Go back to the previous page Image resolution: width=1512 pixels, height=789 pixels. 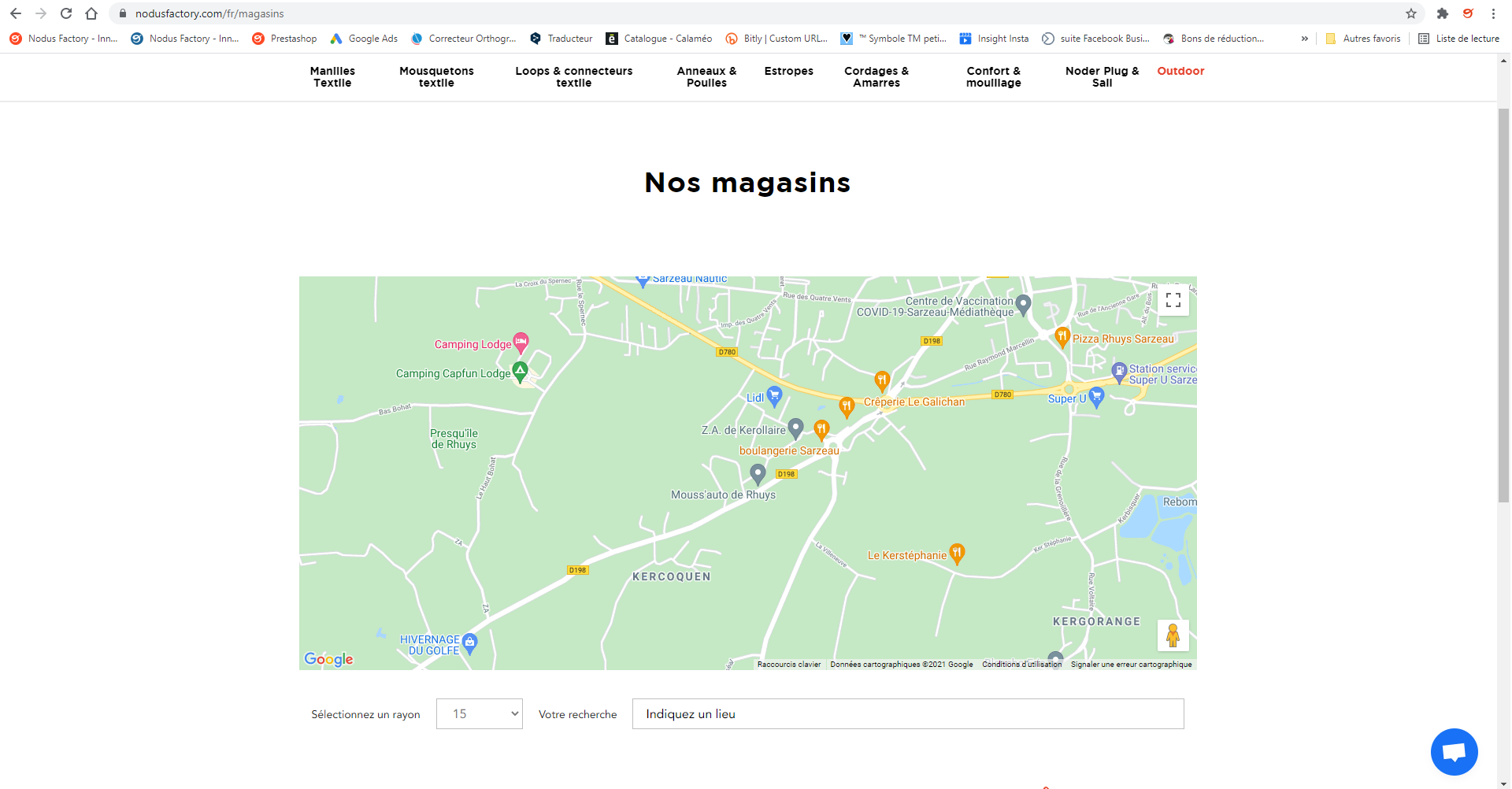pyautogui.click(x=16, y=13)
